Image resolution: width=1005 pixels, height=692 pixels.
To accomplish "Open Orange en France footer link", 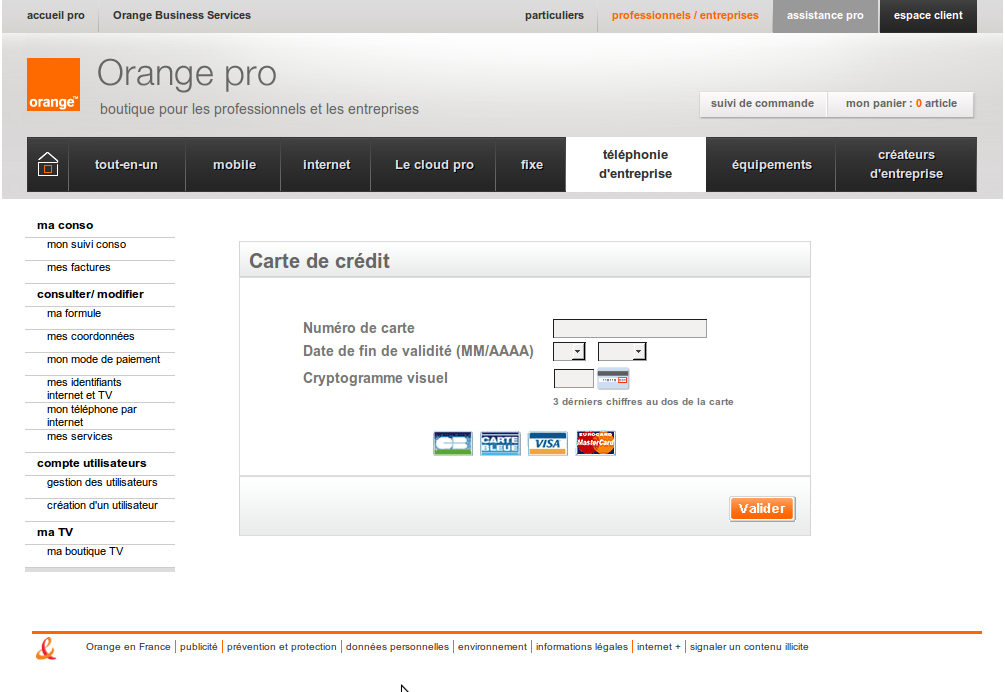I will pyautogui.click(x=128, y=647).
